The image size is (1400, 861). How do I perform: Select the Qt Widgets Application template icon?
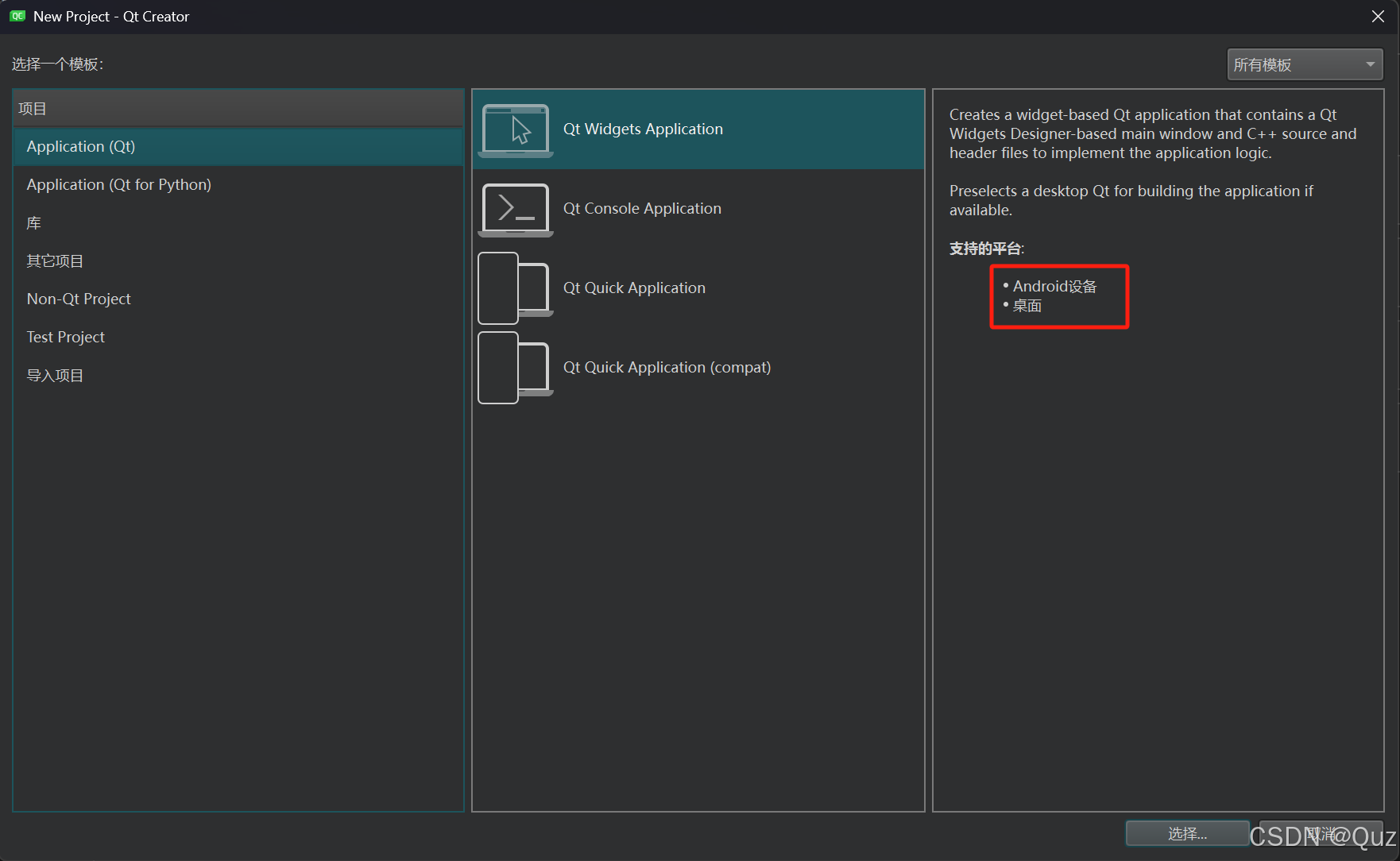pos(515,129)
